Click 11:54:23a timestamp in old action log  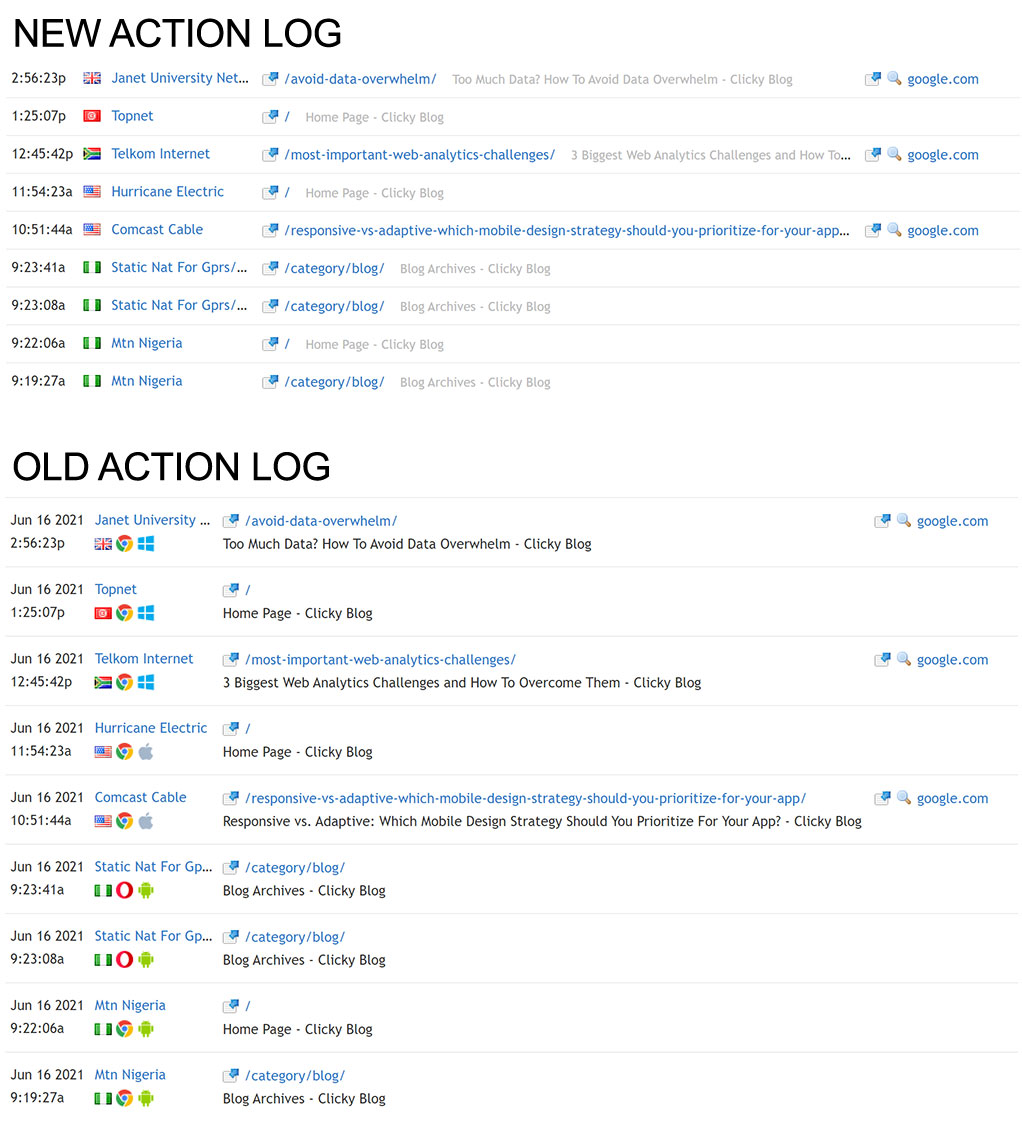41,751
